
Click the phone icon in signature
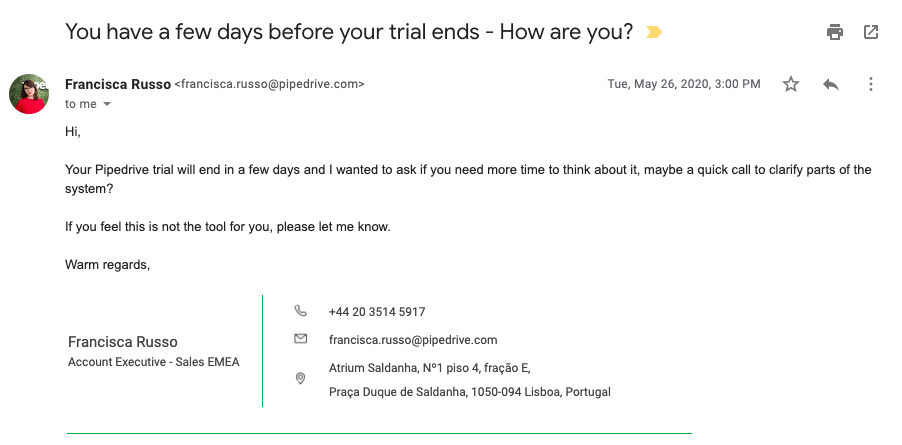(x=300, y=311)
